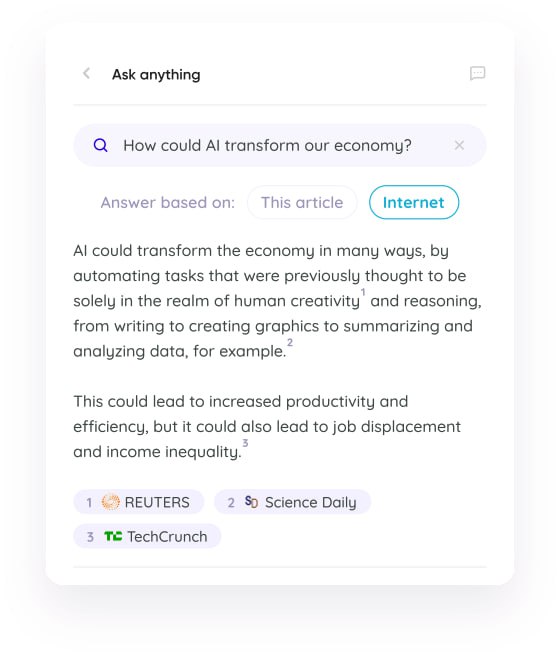This screenshot has height=653, width=560.
Task: Click the Answer based on label
Action: pyautogui.click(x=168, y=203)
